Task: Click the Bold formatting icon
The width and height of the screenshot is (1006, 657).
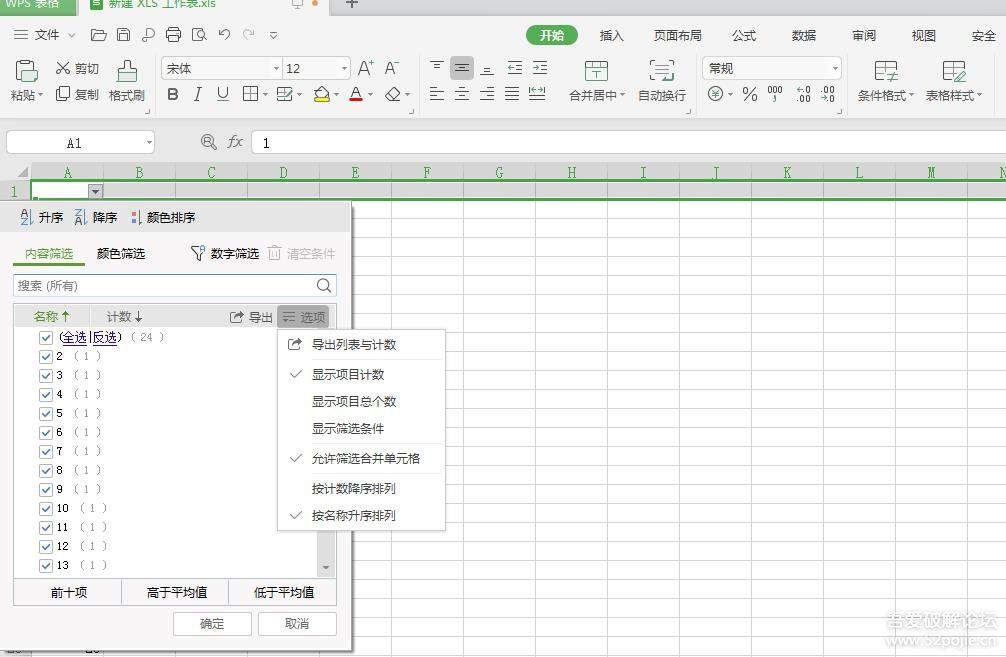Action: (173, 94)
